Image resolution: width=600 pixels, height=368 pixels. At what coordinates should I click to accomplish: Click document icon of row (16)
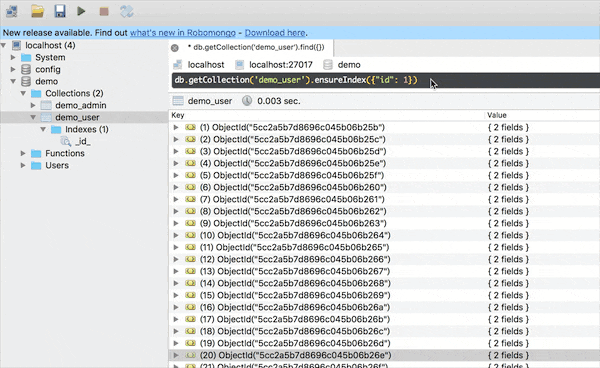click(190, 307)
